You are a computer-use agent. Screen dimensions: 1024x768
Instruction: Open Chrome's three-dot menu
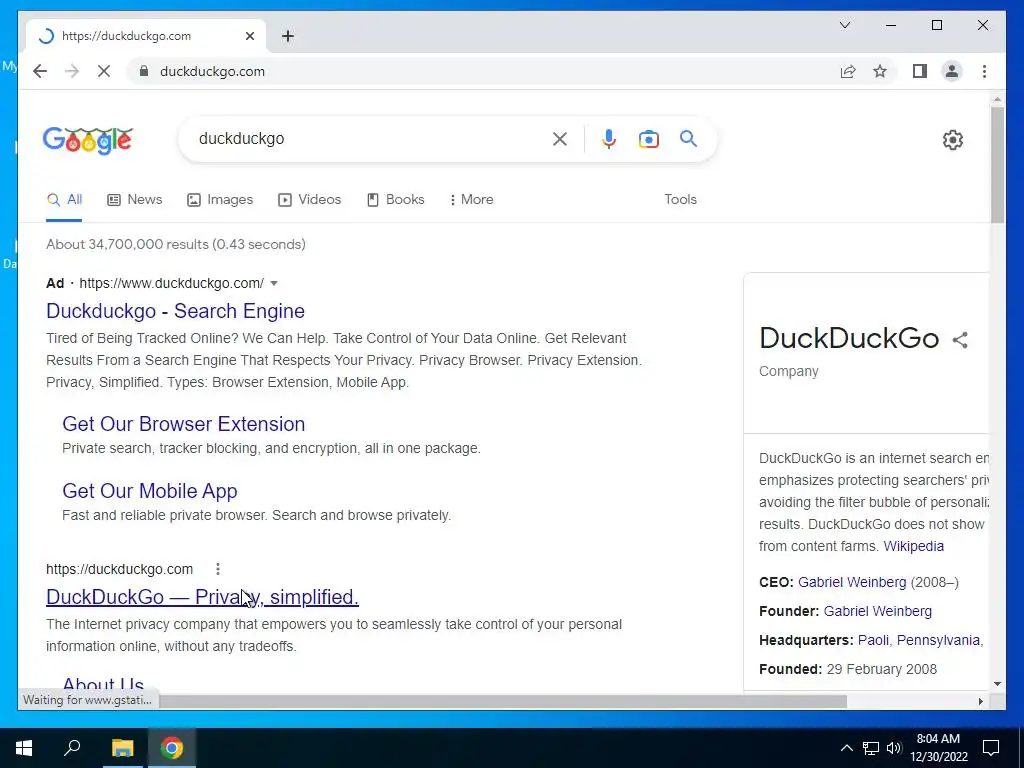click(984, 71)
